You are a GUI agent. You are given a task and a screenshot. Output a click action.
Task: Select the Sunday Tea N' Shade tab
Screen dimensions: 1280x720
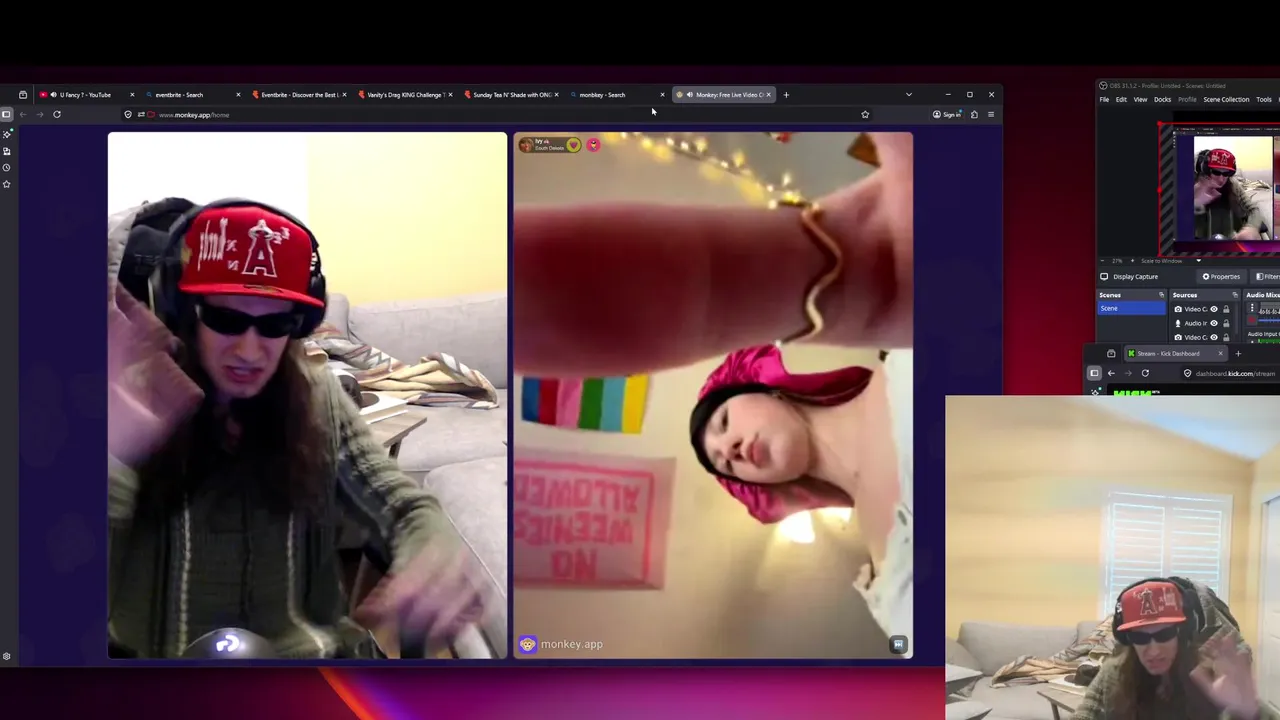click(x=511, y=95)
